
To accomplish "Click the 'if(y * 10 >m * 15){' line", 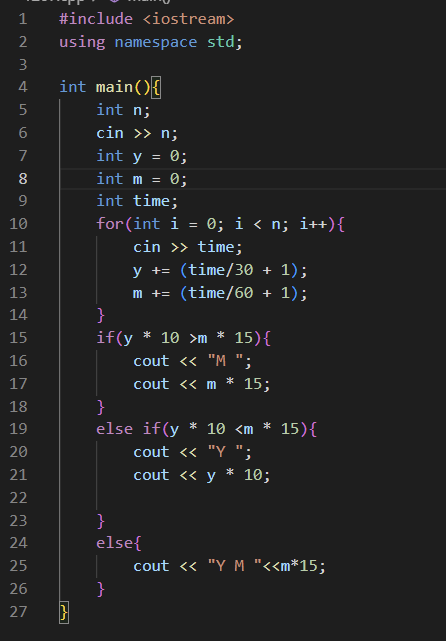I will (x=183, y=338).
